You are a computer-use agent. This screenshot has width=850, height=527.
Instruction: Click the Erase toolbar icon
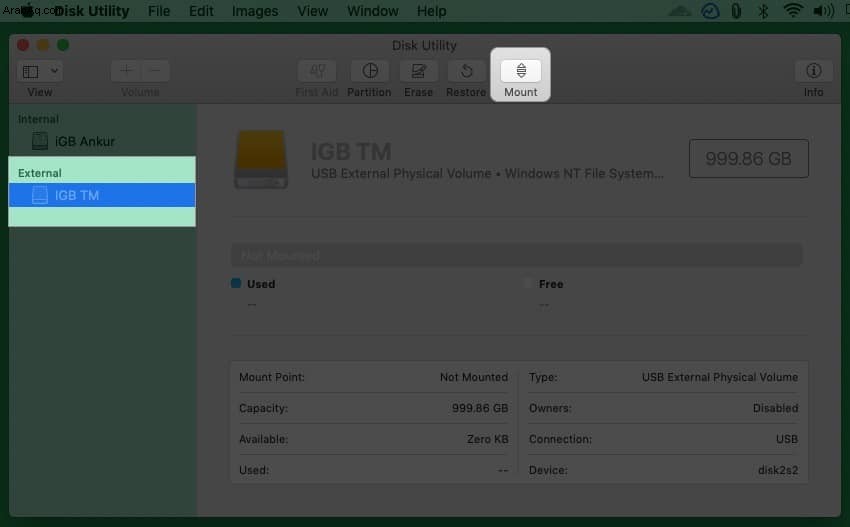click(418, 70)
